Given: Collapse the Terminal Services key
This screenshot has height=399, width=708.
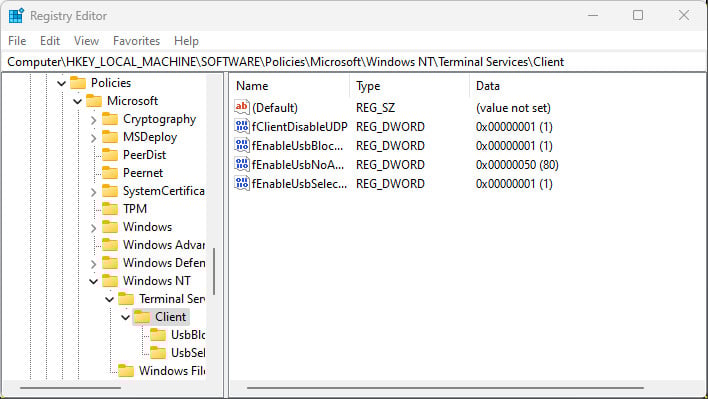Looking at the screenshot, I should tap(110, 300).
